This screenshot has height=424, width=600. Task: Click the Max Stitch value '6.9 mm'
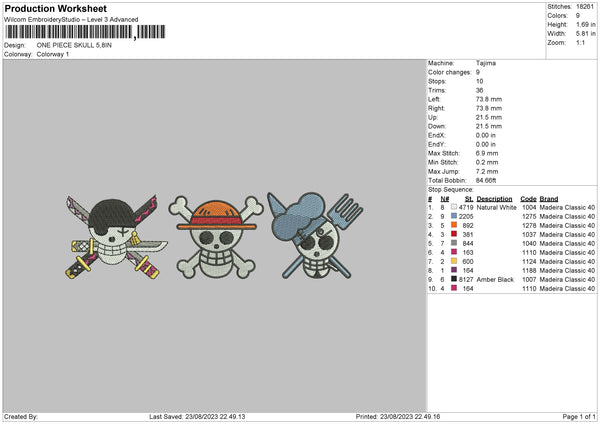tap(487, 153)
